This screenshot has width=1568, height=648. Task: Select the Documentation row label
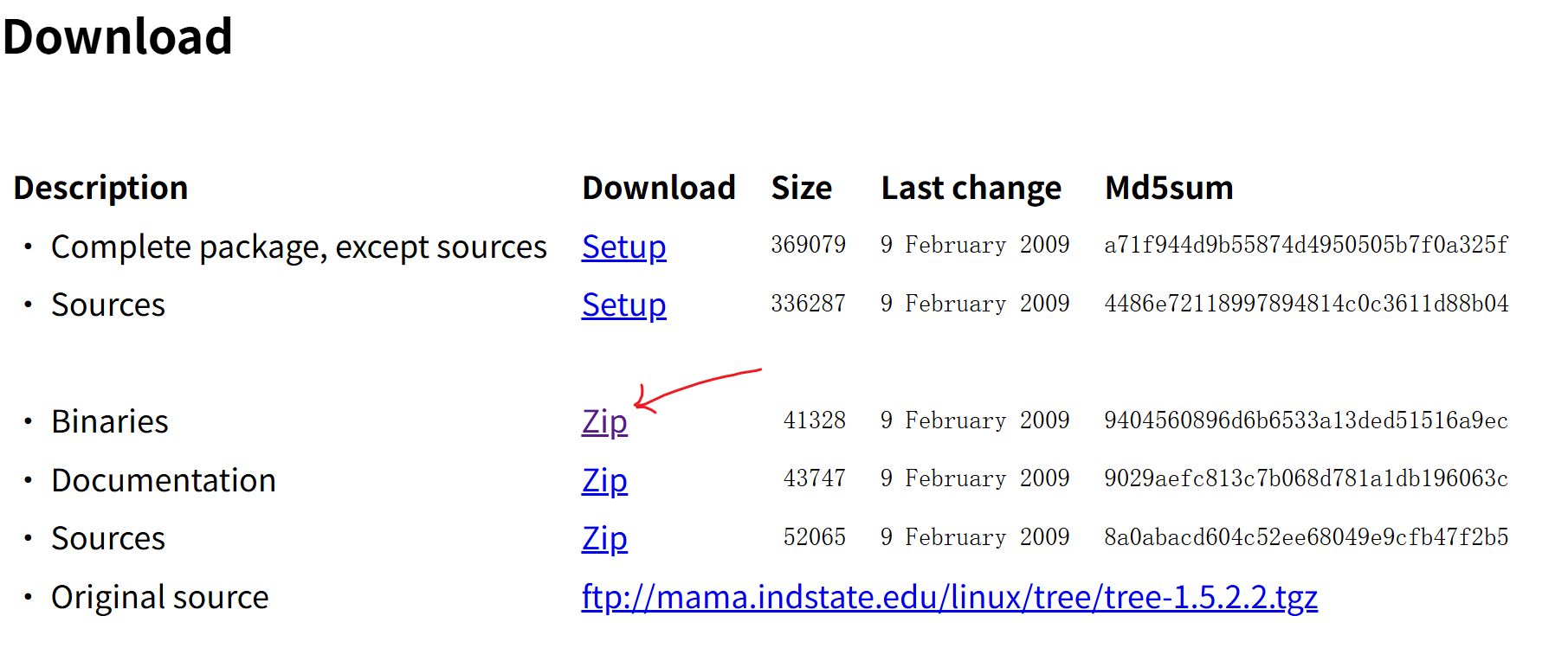pos(164,481)
